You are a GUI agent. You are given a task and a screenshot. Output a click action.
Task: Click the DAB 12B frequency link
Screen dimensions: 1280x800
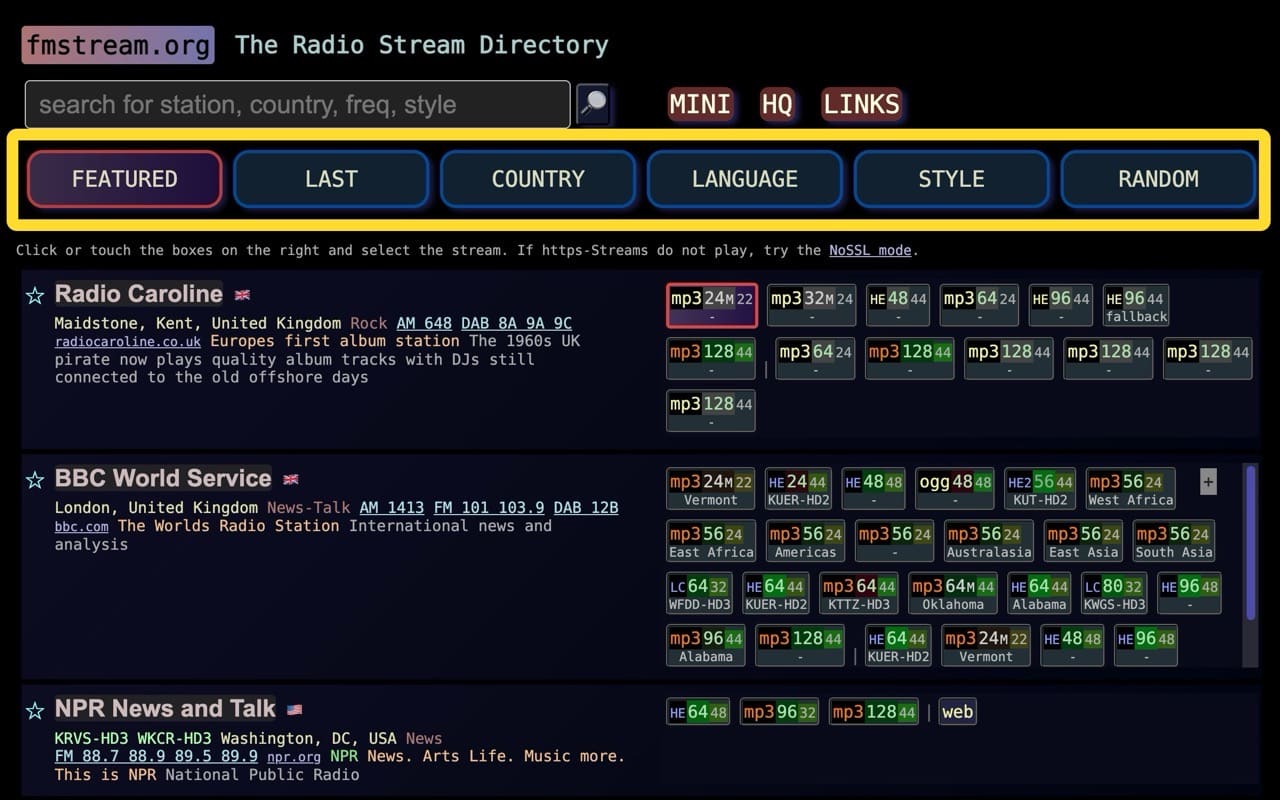pos(586,508)
